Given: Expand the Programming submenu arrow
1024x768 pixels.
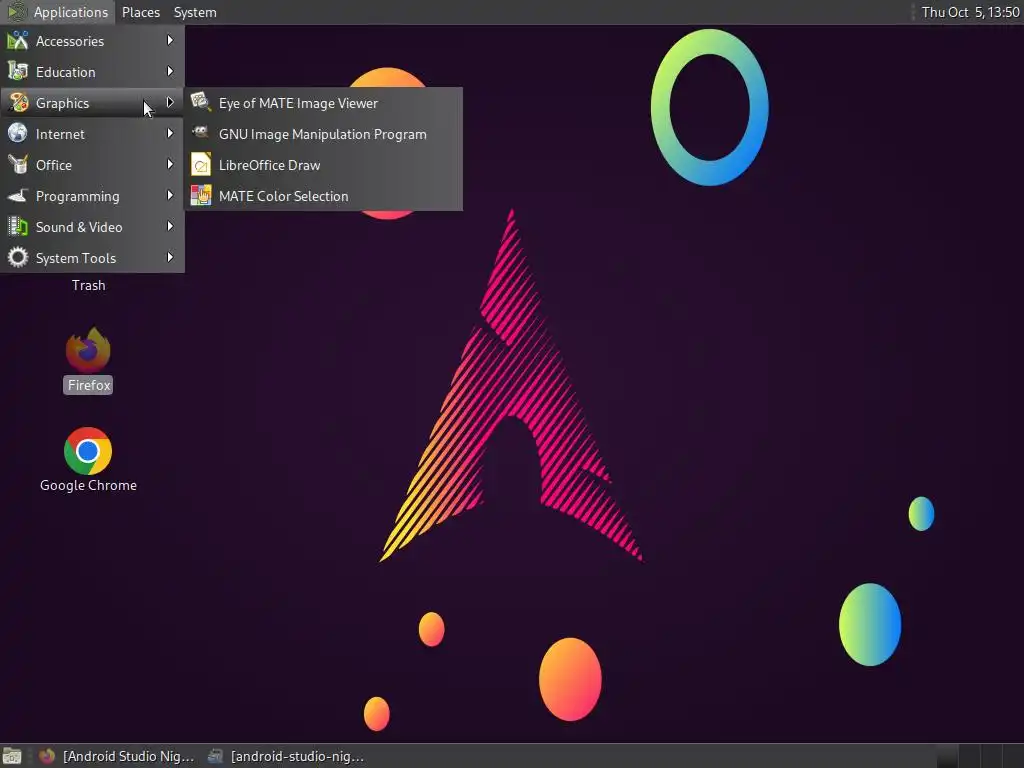Looking at the screenshot, I should click(x=170, y=195).
